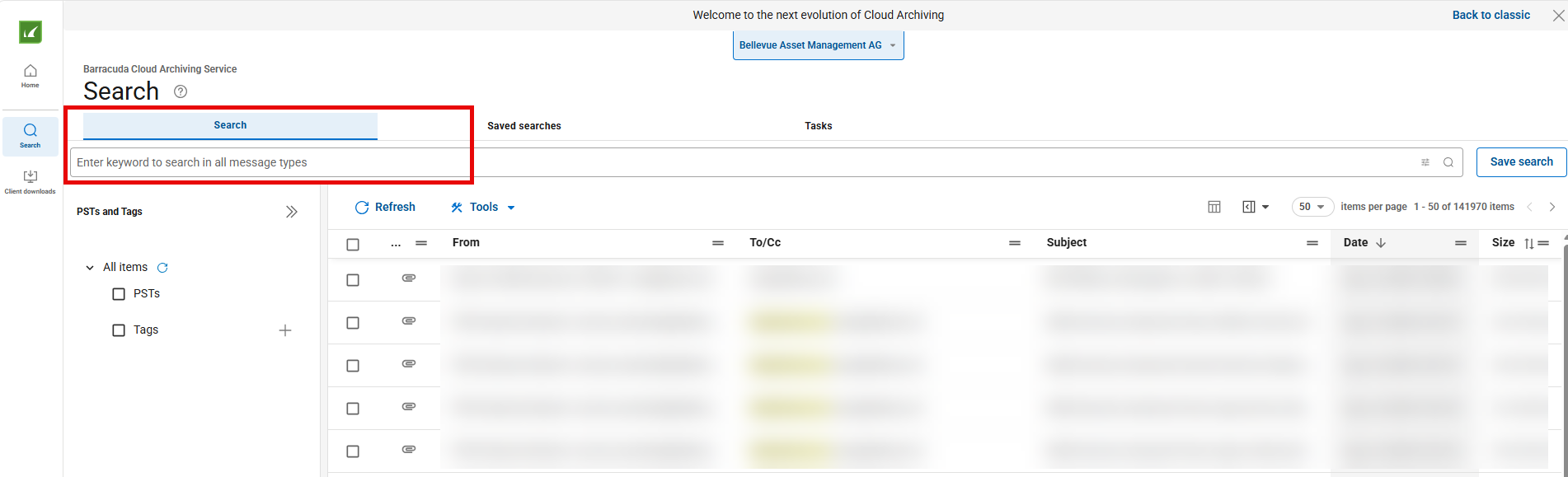Open the Search help question-mark icon

tap(181, 91)
